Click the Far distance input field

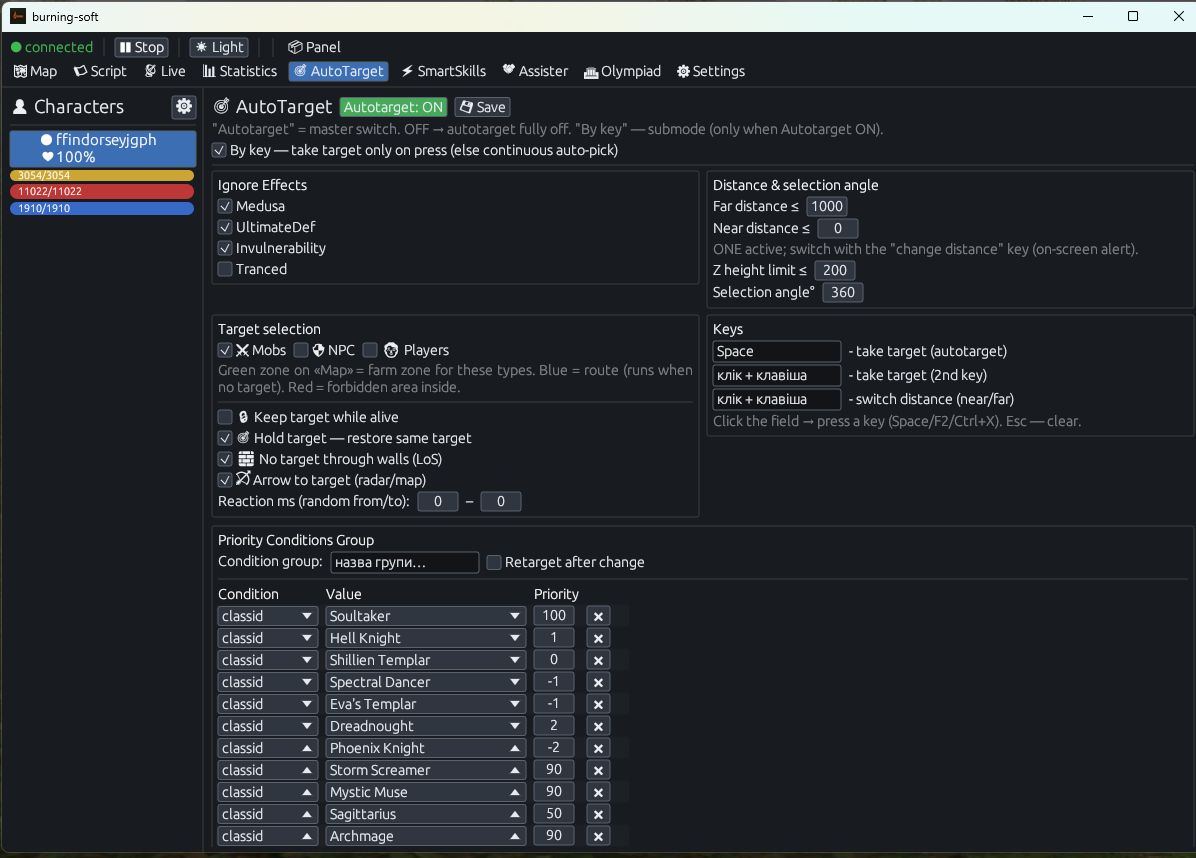[x=827, y=207]
